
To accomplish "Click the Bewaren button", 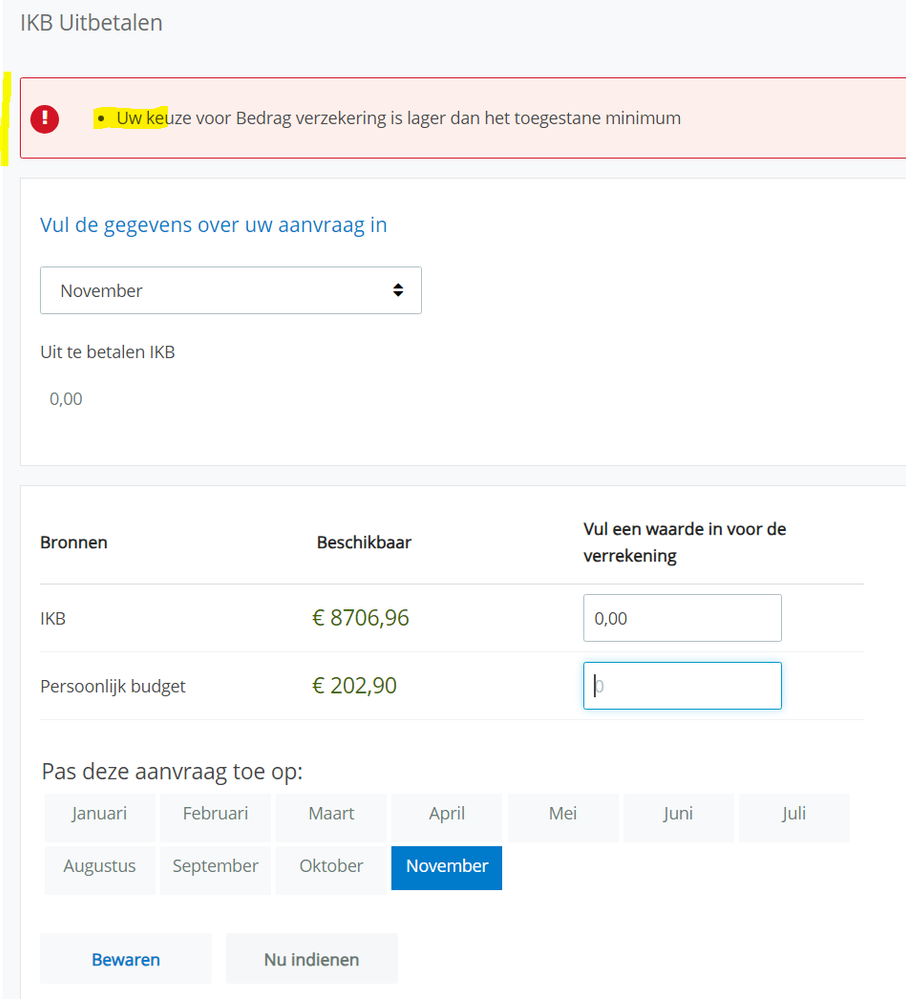I will pyautogui.click(x=125, y=957).
